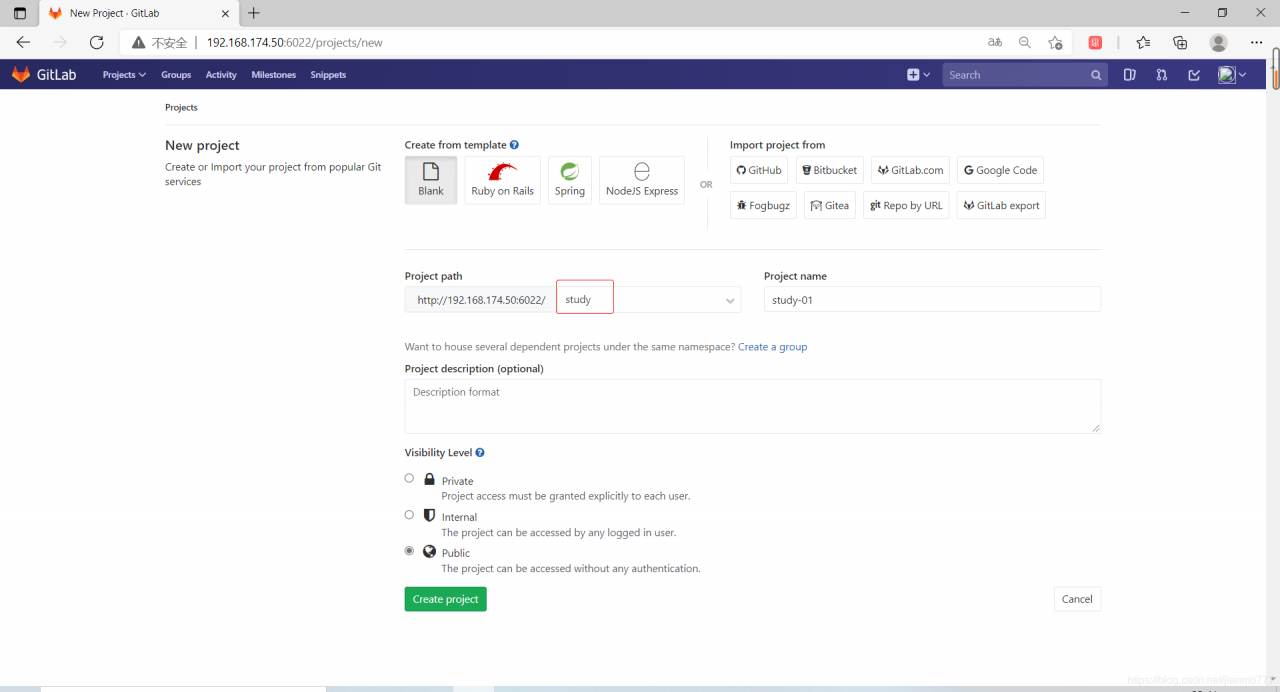Select Public visibility radio button
1280x692 pixels.
(409, 551)
